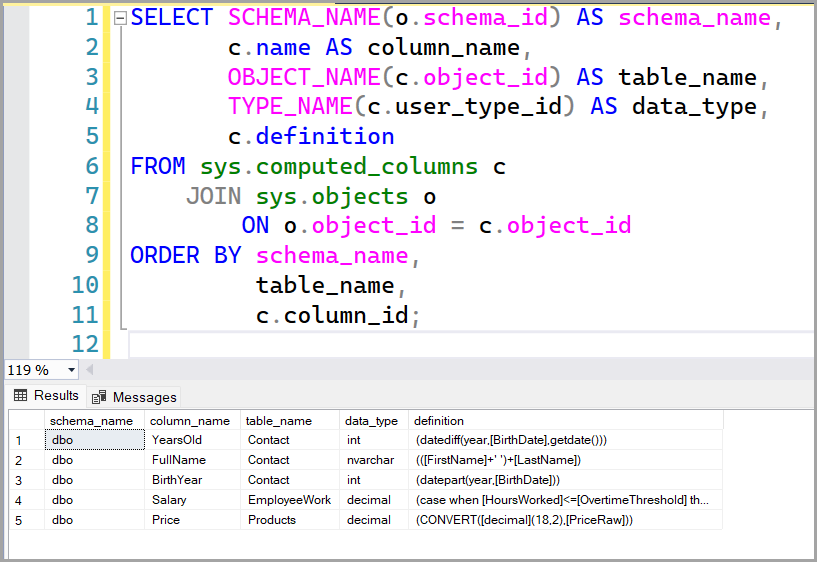Click the dbo cell in row 1
Viewport: 817px width, 562px height.
(x=94, y=440)
